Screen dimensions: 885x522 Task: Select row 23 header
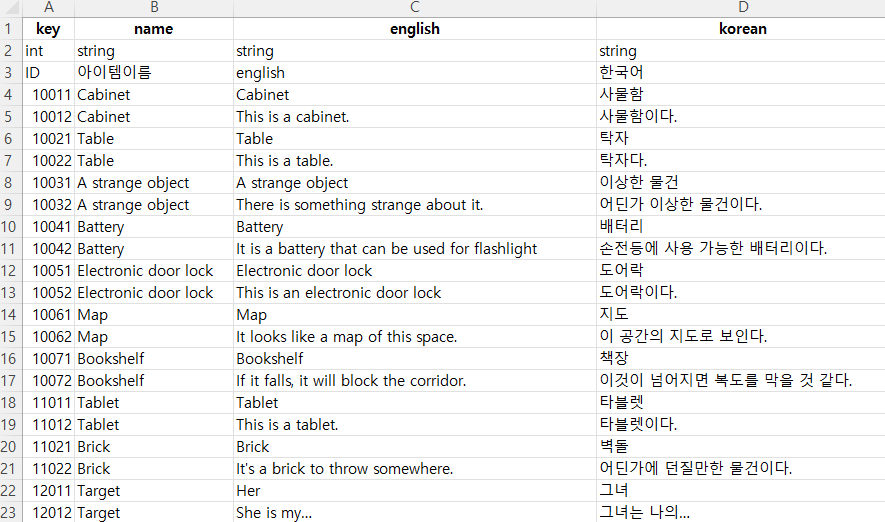[x=11, y=513]
